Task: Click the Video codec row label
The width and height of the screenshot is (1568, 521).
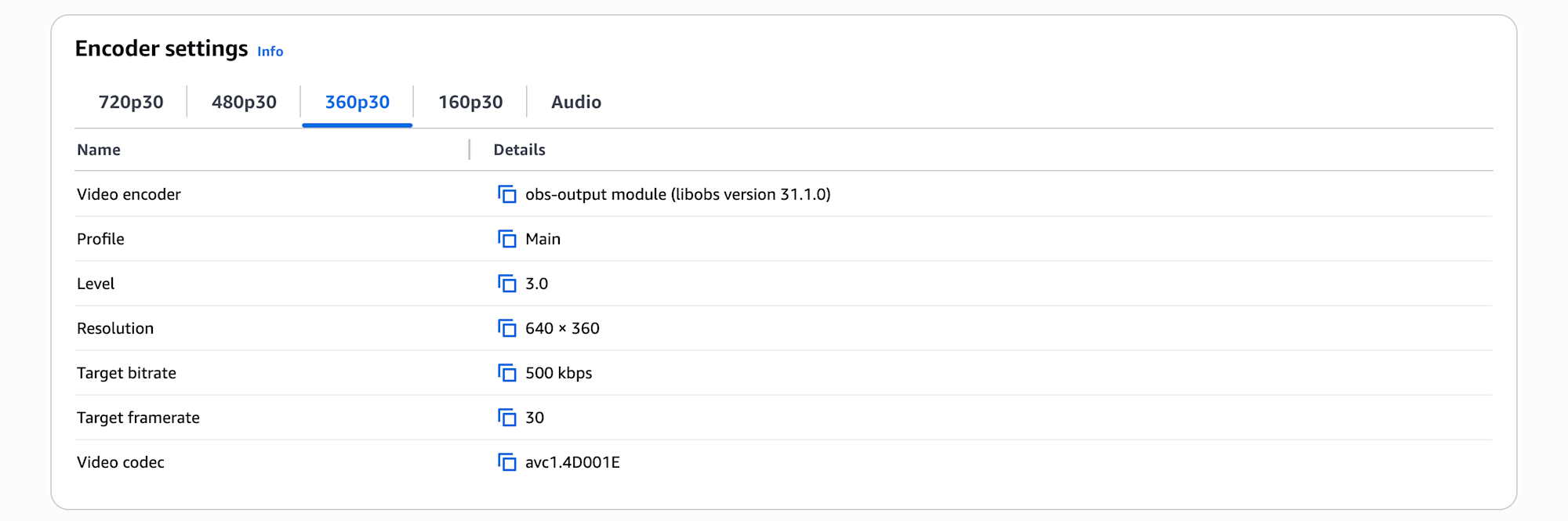Action: (121, 462)
